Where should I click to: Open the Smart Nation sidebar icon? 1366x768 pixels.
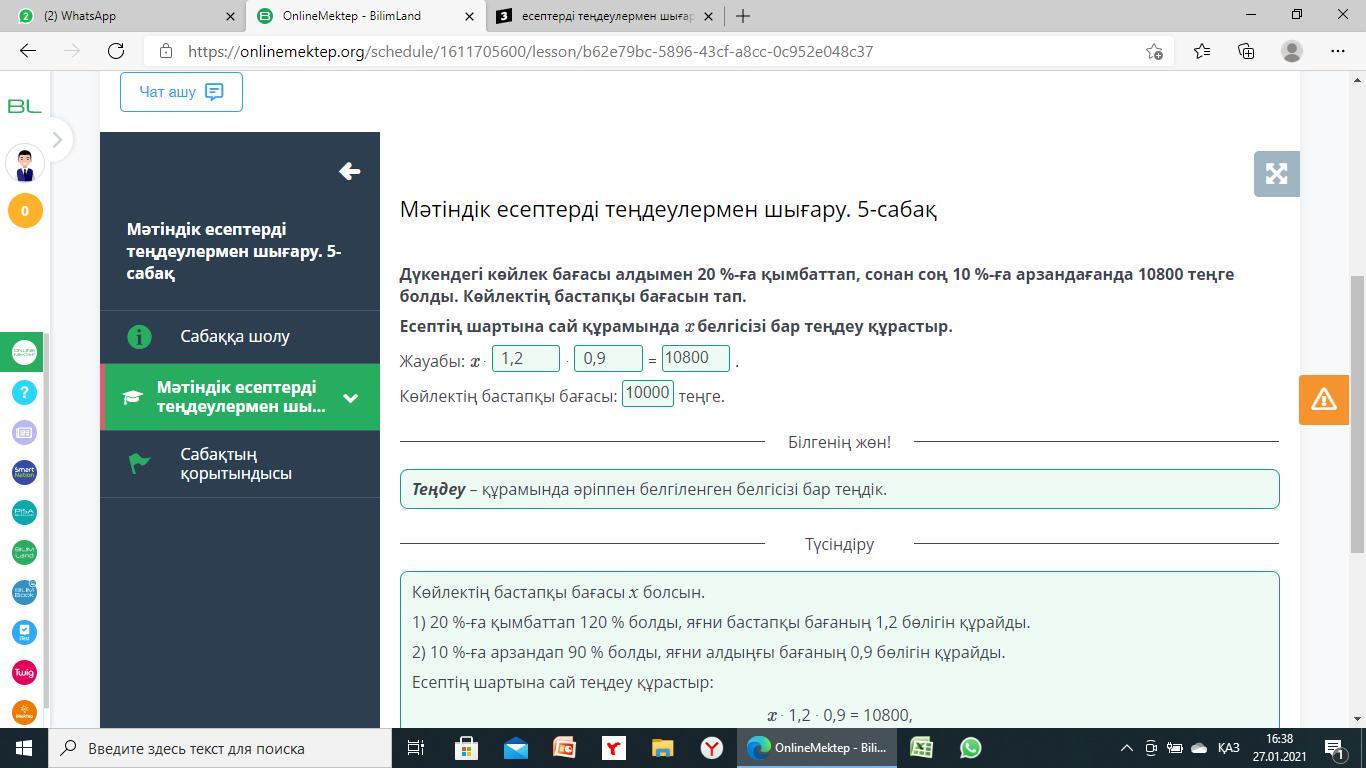click(24, 472)
